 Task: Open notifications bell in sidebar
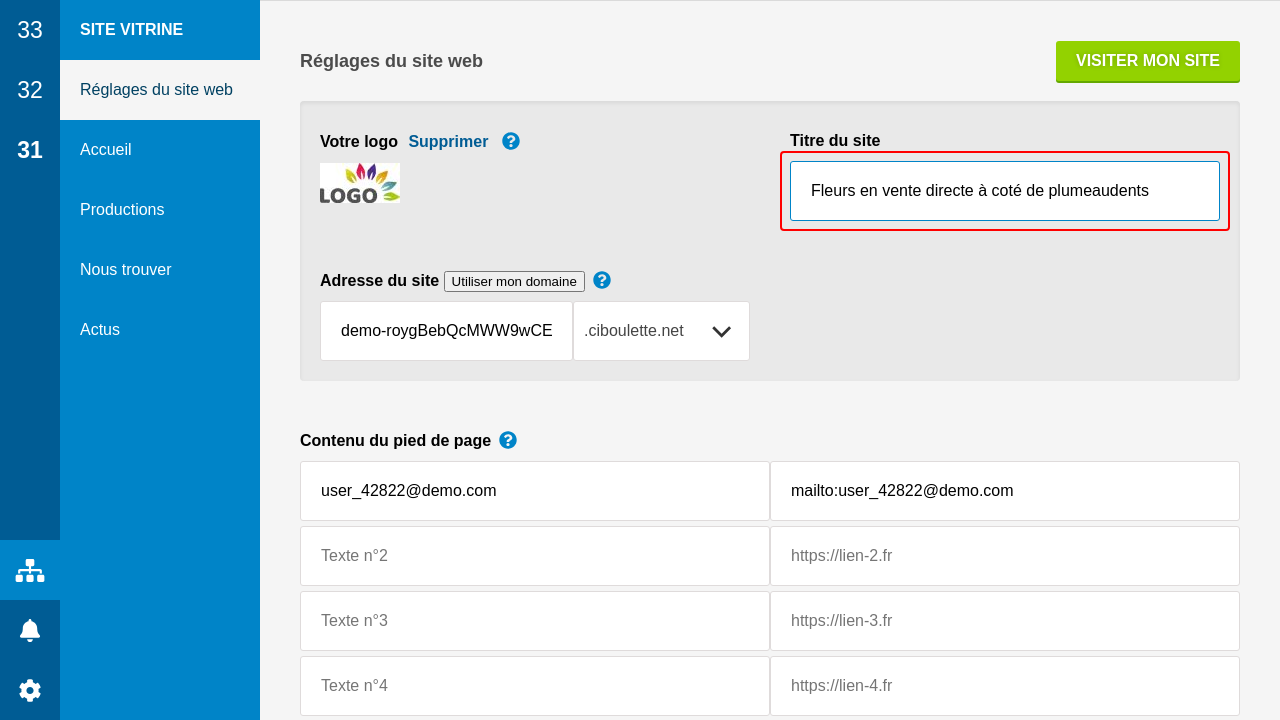tap(30, 630)
